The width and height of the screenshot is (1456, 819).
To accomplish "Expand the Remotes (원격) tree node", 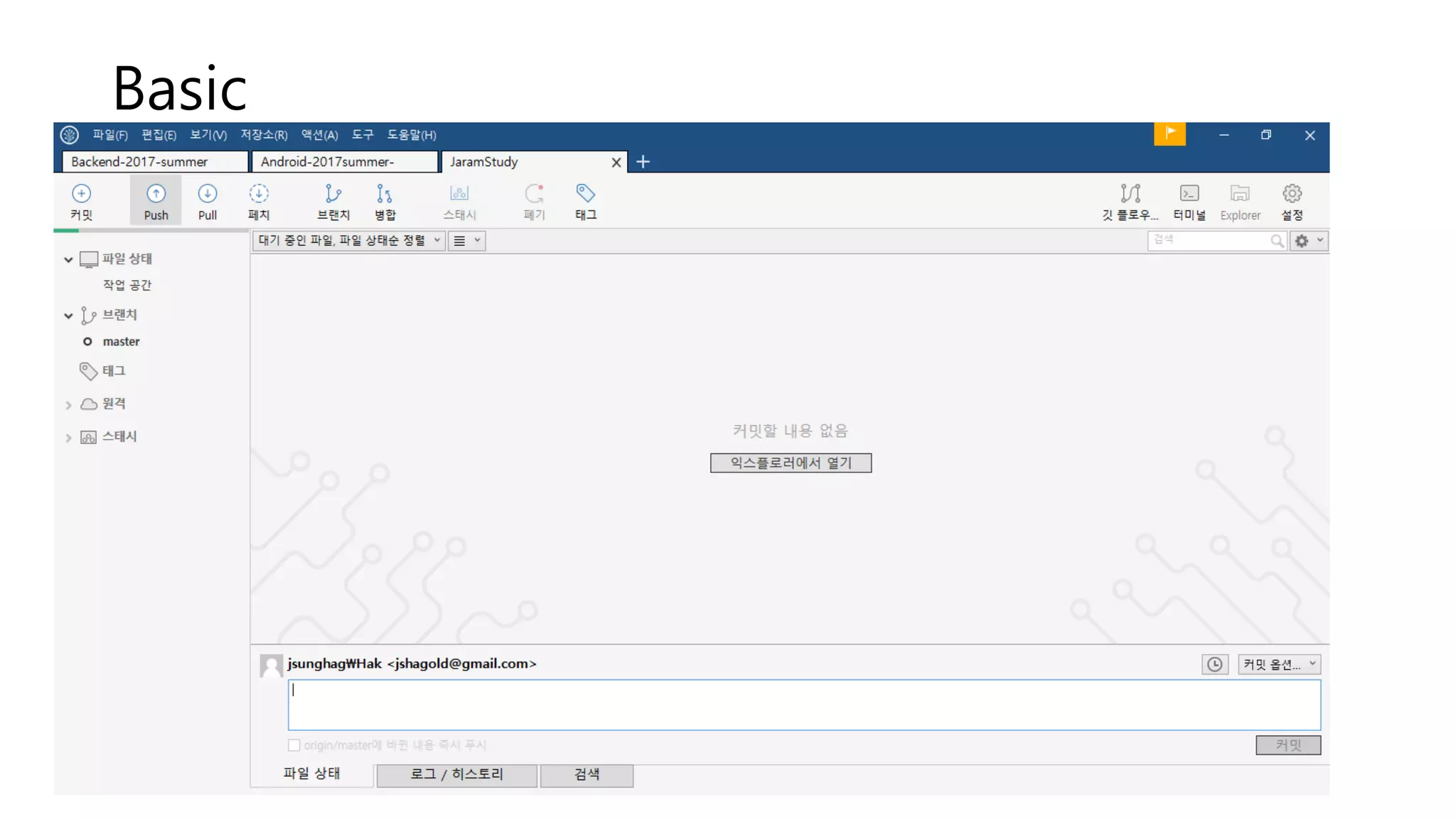I will pyautogui.click(x=68, y=405).
